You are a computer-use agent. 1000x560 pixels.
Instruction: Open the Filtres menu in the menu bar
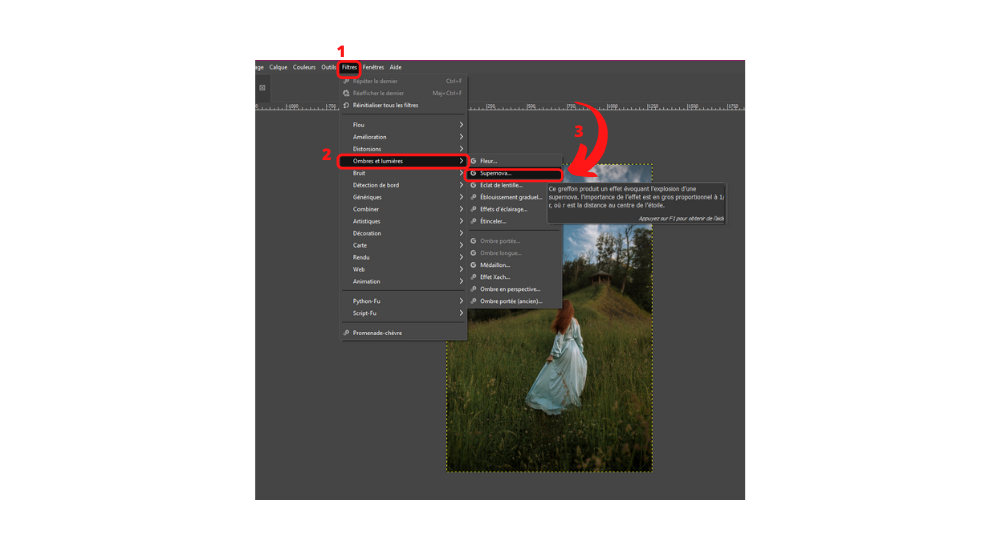pyautogui.click(x=349, y=67)
